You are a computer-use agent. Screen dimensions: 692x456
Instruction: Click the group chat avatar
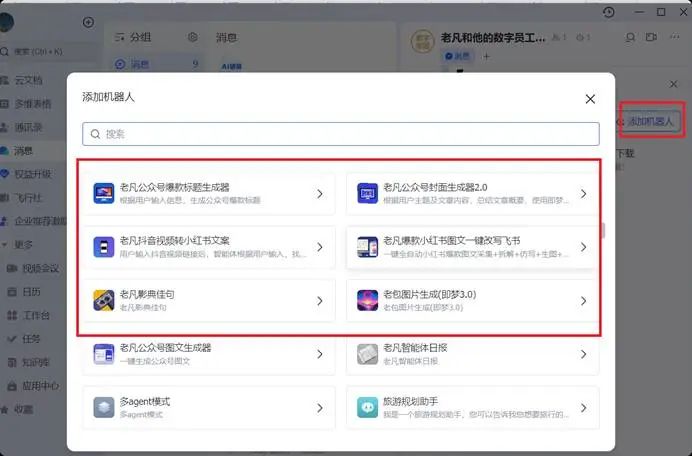(423, 41)
